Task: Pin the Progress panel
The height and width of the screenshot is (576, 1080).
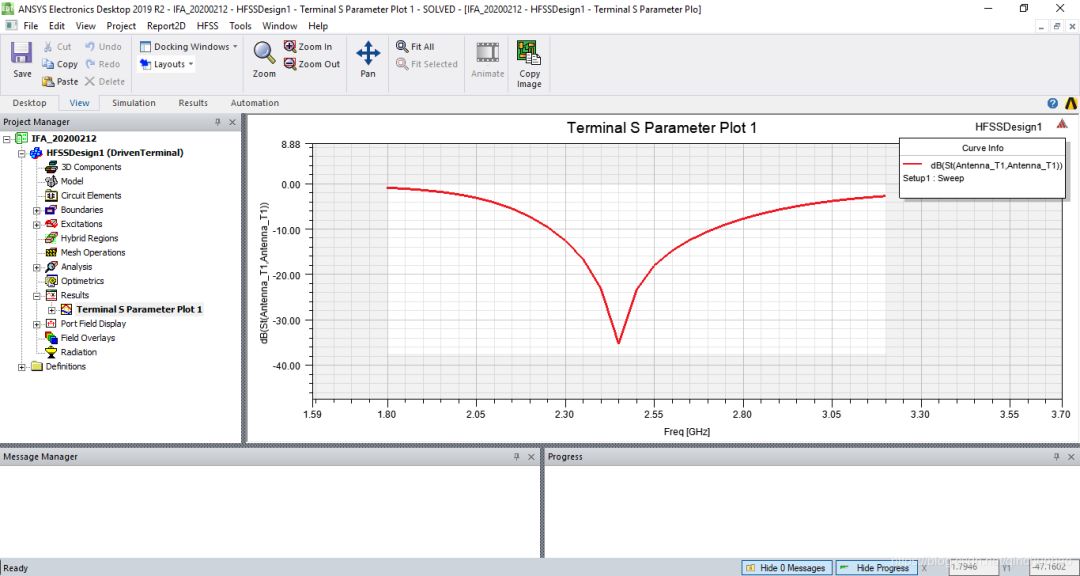Action: [1056, 457]
